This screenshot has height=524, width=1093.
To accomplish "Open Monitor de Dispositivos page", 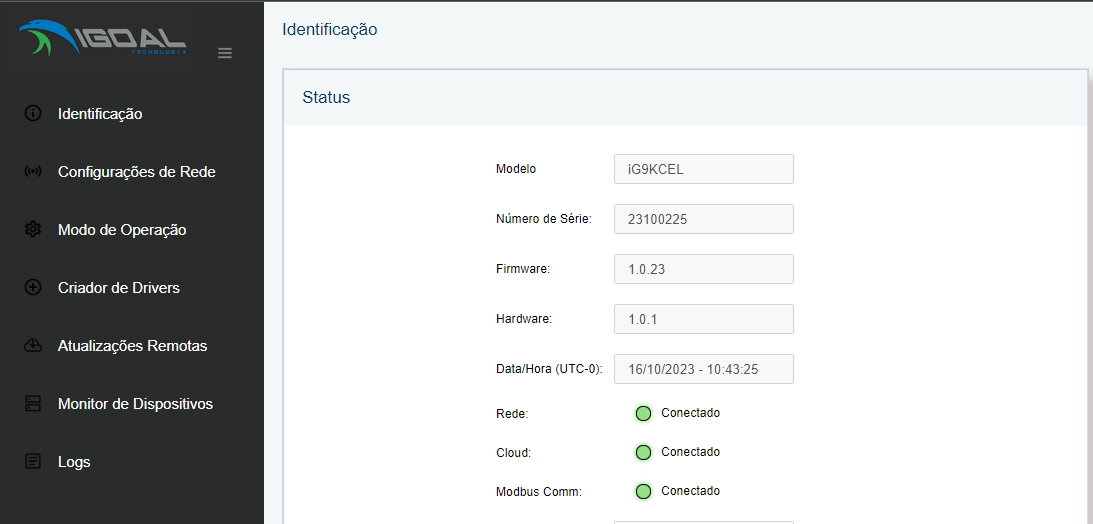I will (x=135, y=403).
